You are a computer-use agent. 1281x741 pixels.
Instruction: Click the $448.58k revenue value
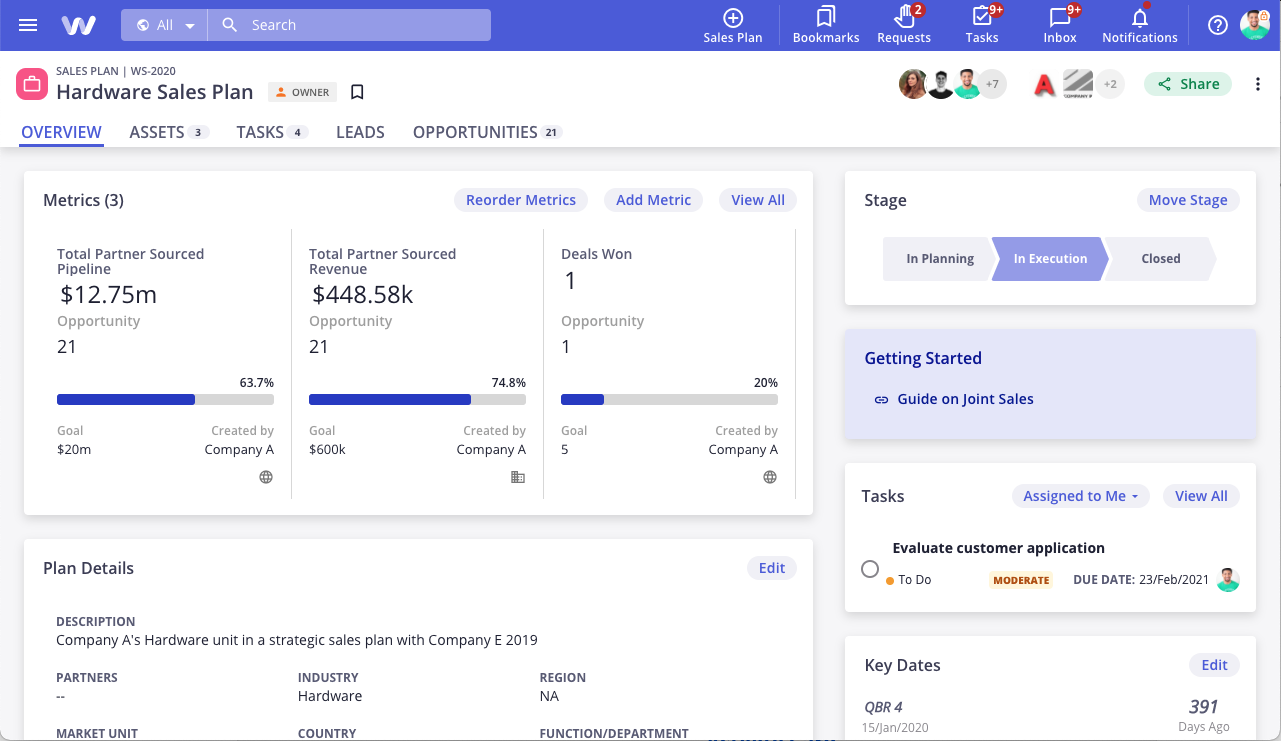(x=363, y=295)
